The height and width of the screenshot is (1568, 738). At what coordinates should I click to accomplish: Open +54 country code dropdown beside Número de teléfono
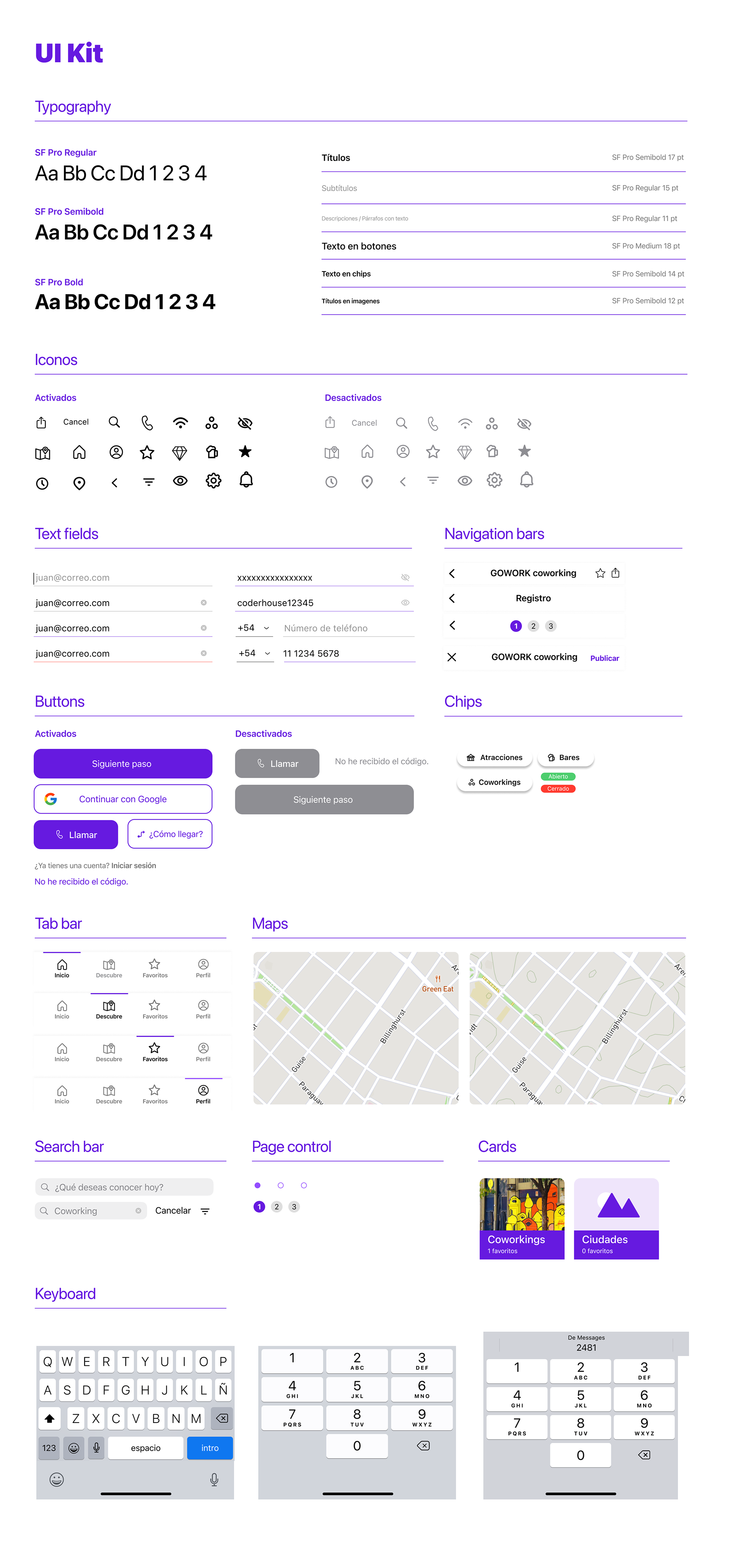point(254,628)
